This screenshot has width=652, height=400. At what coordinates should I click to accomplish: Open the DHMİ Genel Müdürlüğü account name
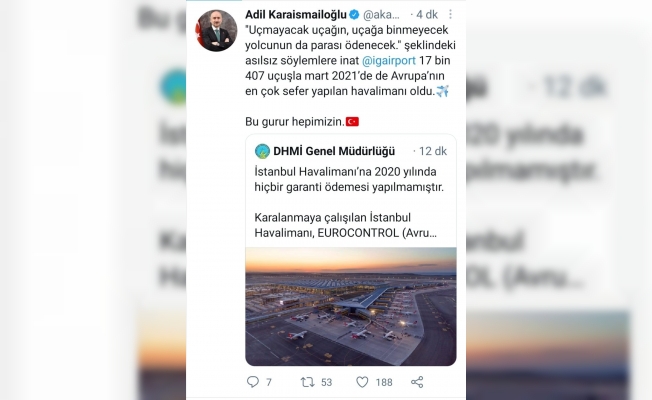point(334,151)
